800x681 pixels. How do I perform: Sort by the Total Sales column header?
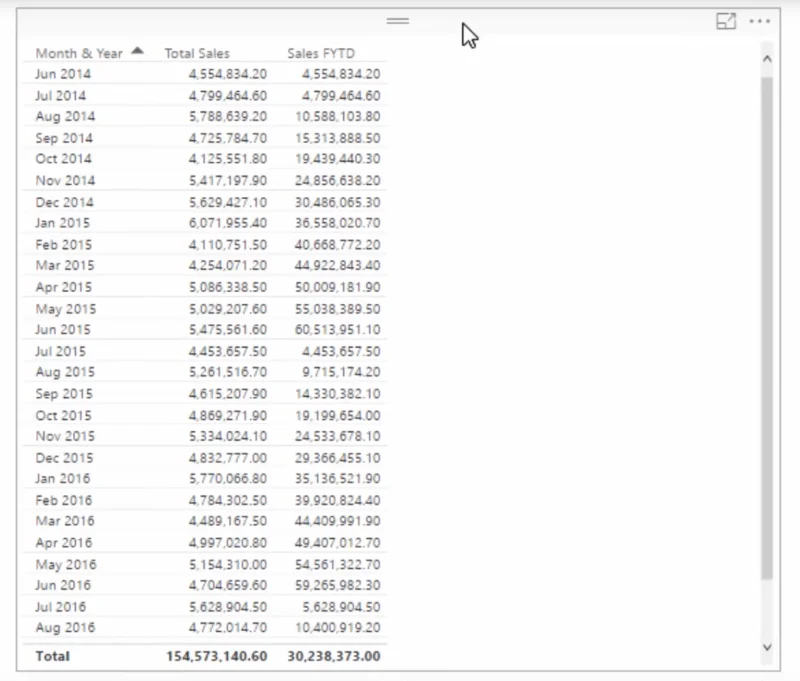pos(197,54)
